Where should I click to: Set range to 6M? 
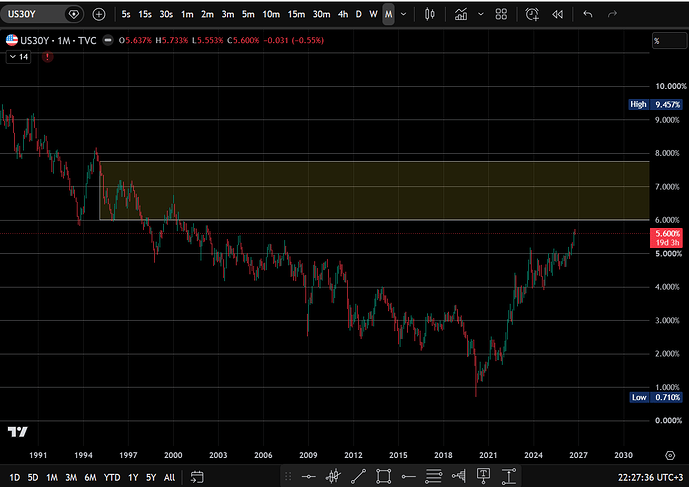[91, 477]
